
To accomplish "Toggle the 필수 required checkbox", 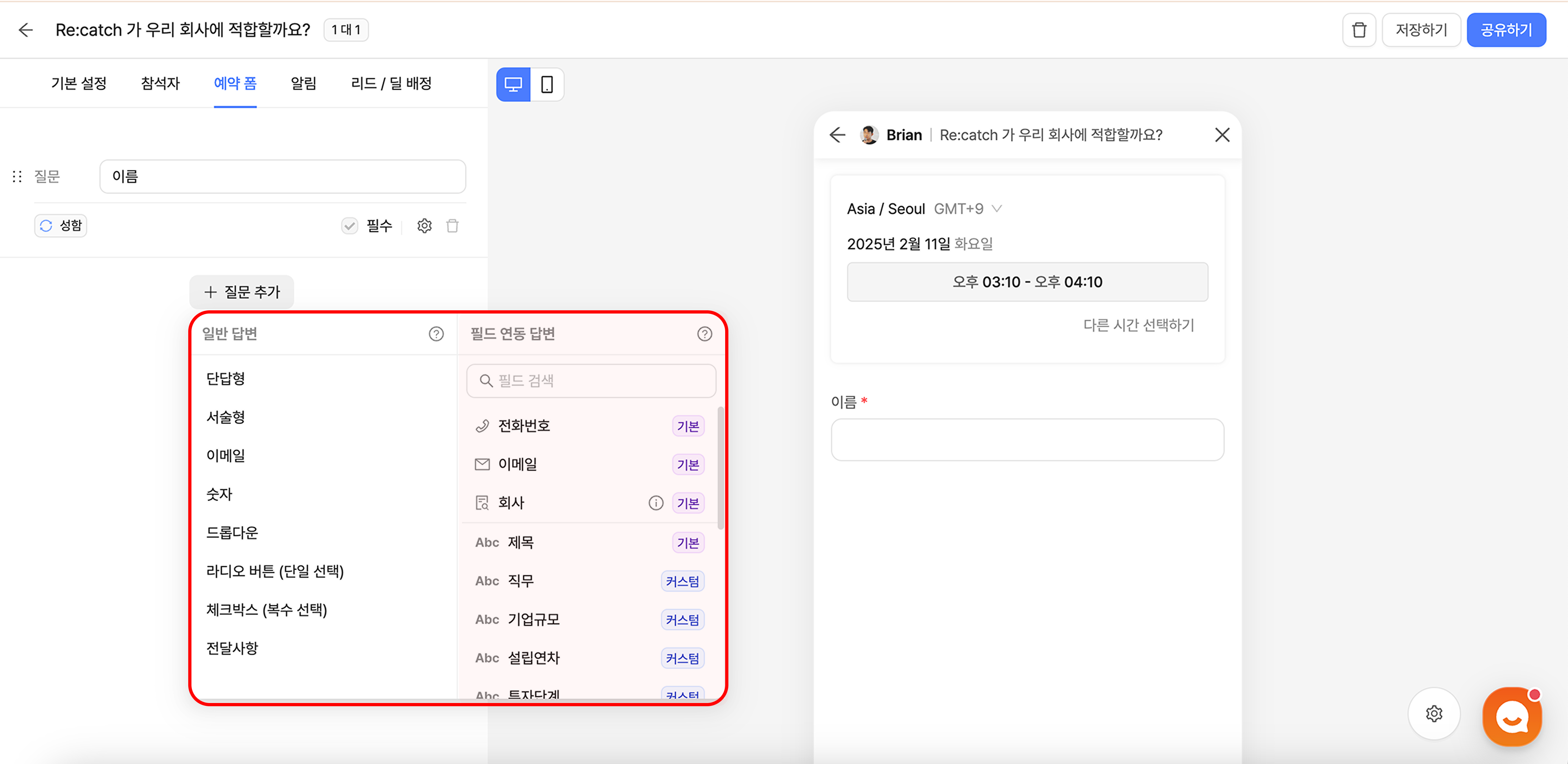I will [349, 226].
